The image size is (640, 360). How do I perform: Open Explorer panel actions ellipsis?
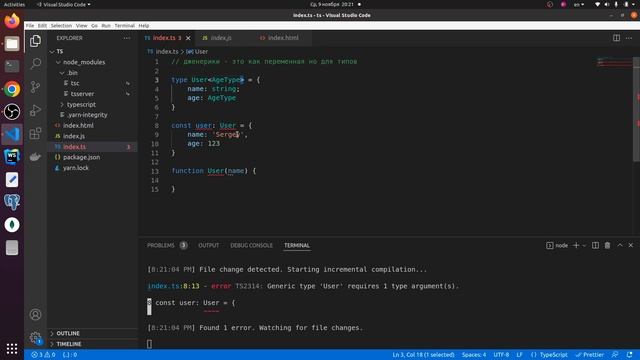click(x=127, y=38)
